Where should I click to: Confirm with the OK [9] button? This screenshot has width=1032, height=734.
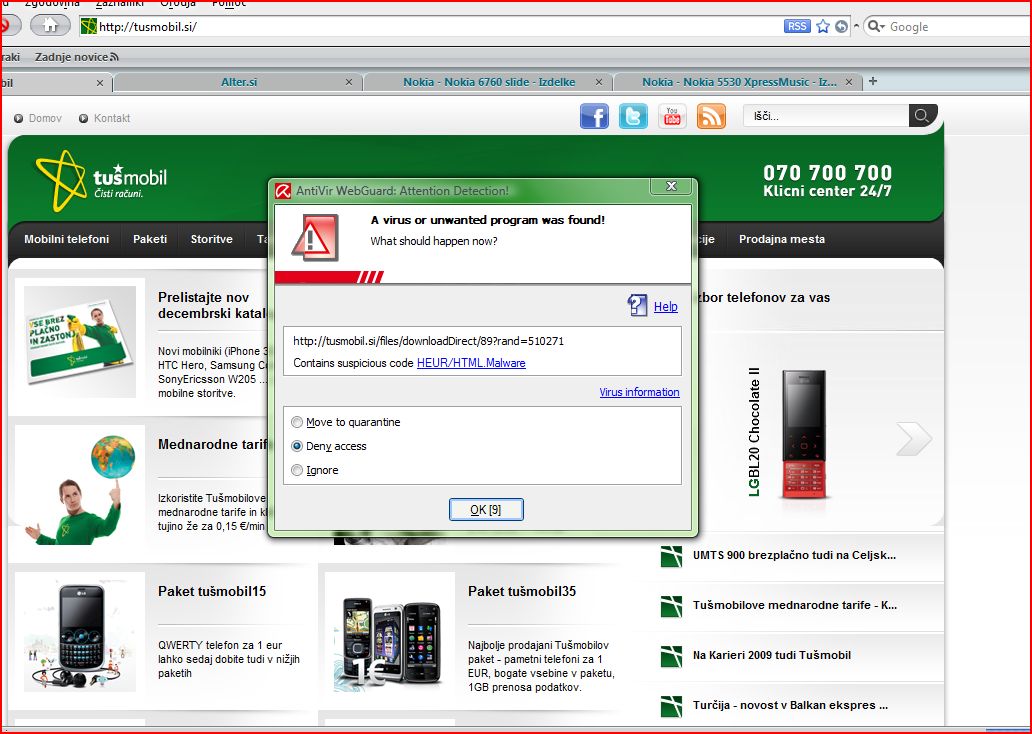click(486, 510)
